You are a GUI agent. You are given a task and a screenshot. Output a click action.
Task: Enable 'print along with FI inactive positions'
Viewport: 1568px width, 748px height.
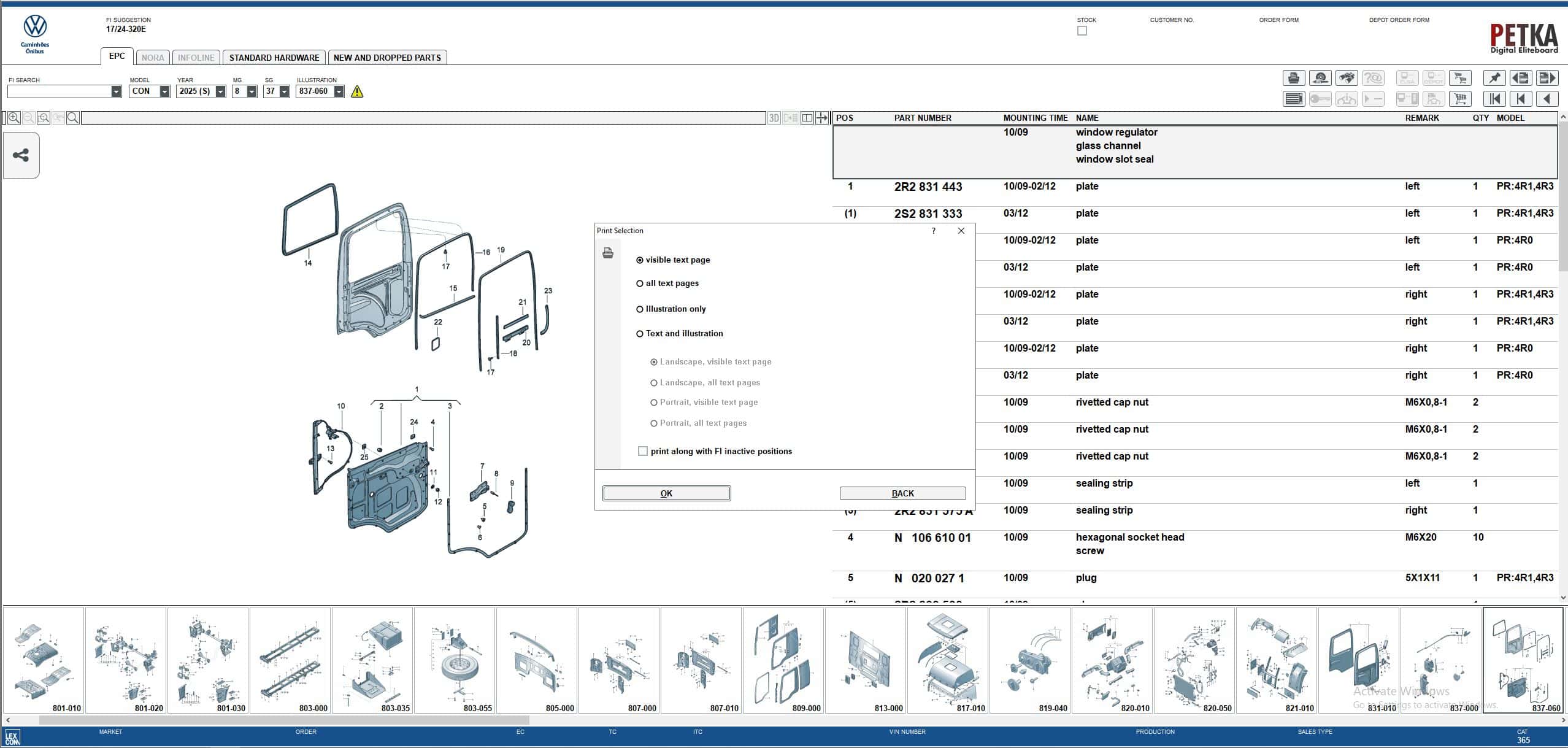click(x=642, y=450)
